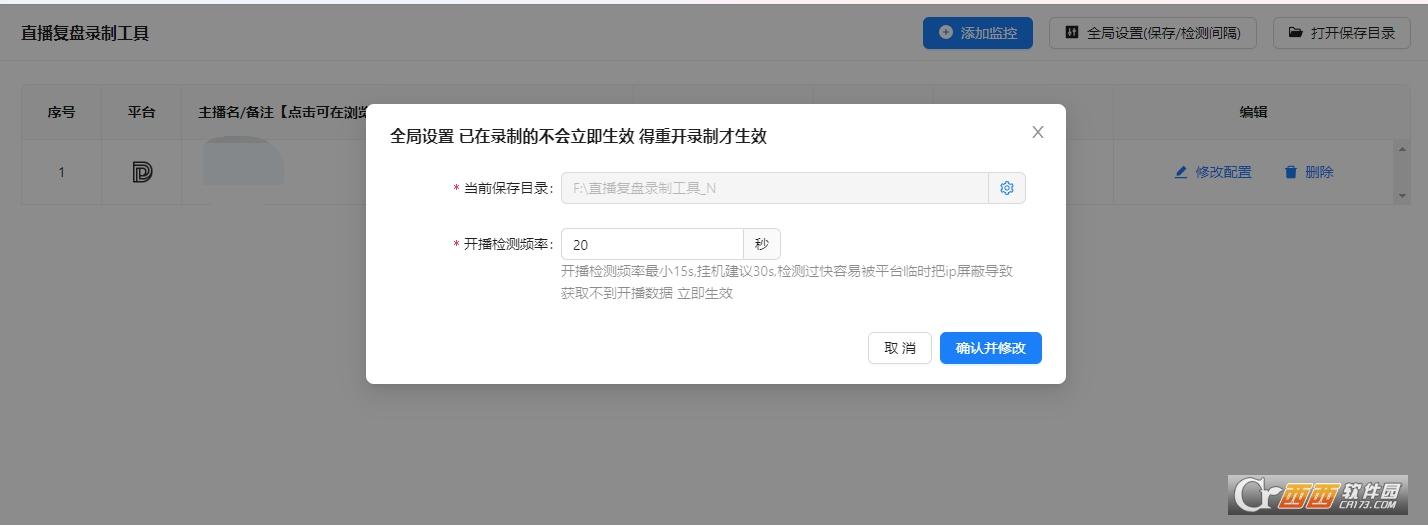
Task: Click the gear icon beside save directory
Action: pyautogui.click(x=1007, y=188)
